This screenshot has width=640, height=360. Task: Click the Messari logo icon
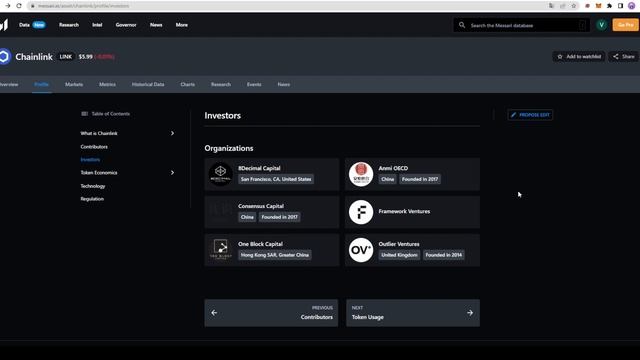coord(4,25)
